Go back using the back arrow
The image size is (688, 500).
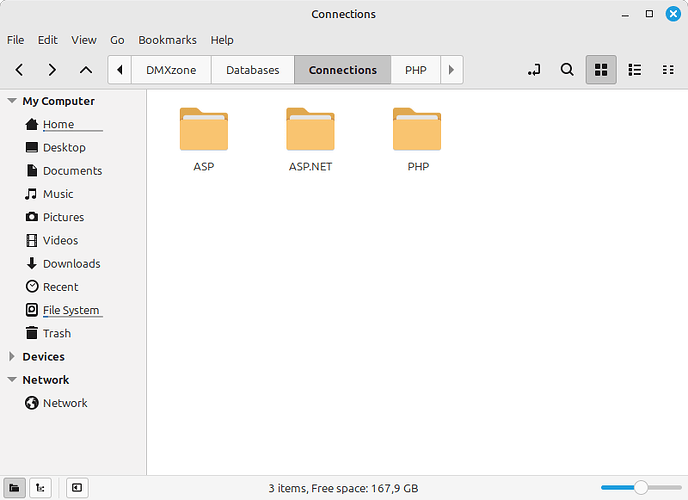click(x=19, y=70)
